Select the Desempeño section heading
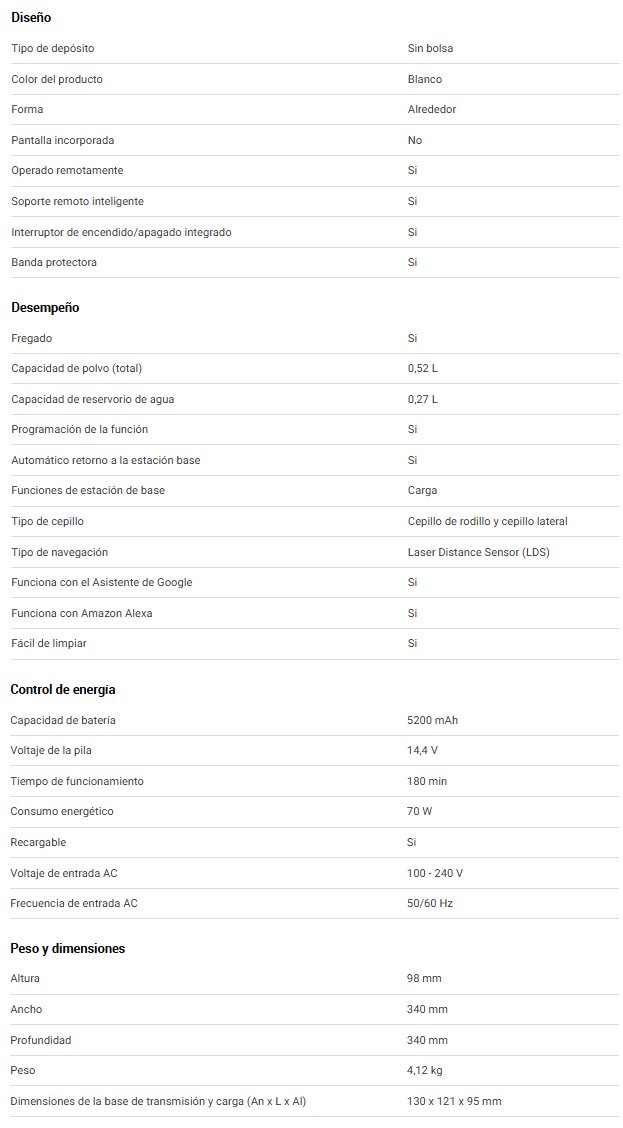Screen dimensions: 623x1128 coord(45,307)
